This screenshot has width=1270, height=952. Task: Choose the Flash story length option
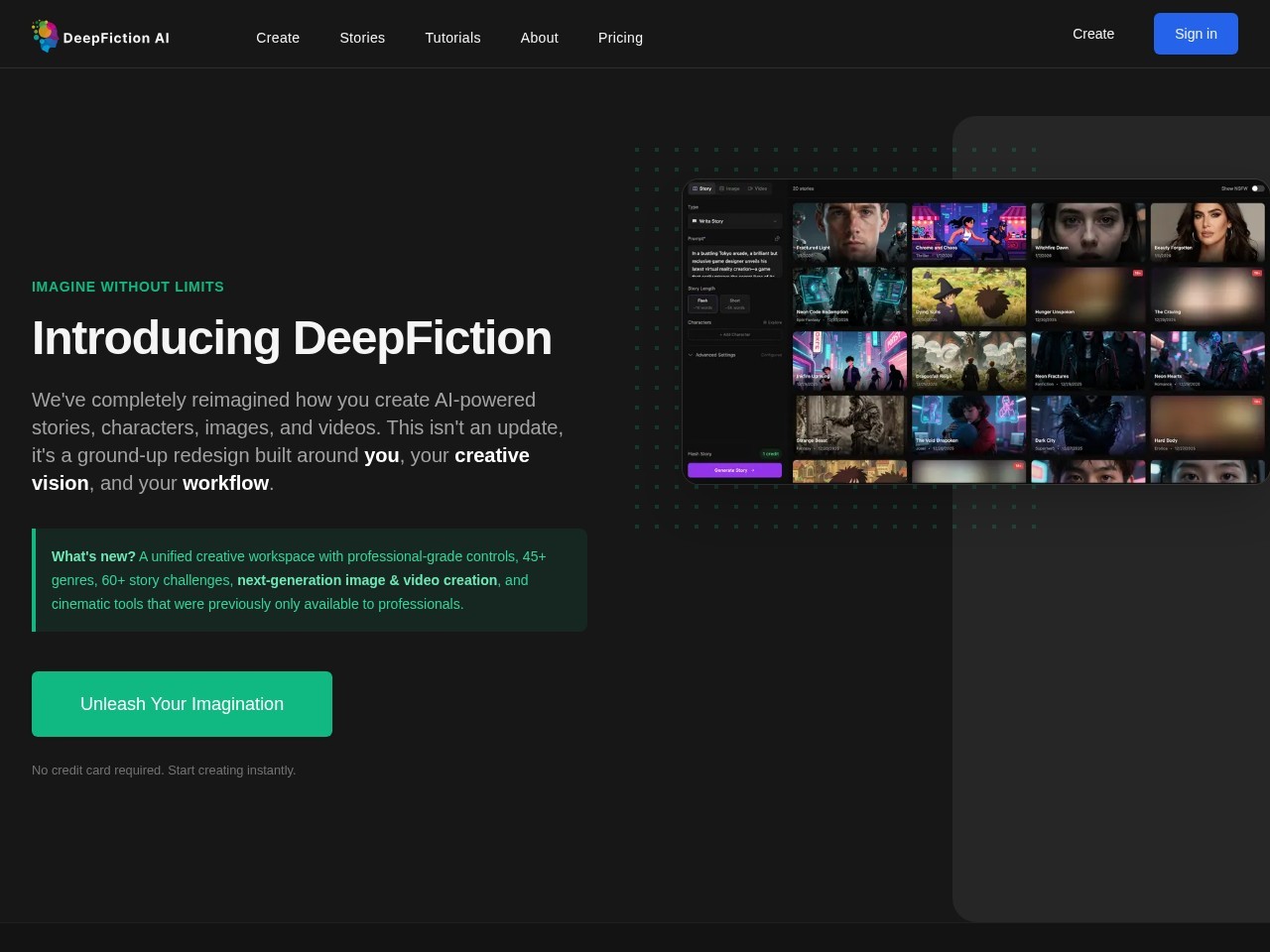click(x=702, y=303)
